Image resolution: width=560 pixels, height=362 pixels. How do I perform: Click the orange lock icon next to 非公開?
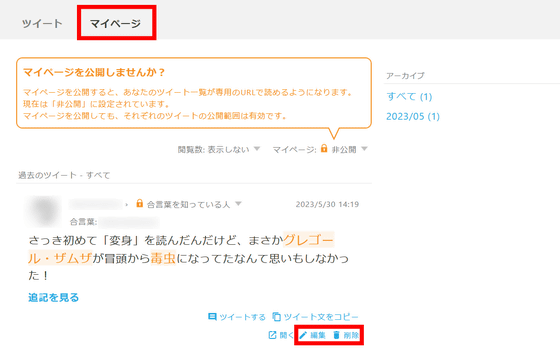(x=324, y=148)
